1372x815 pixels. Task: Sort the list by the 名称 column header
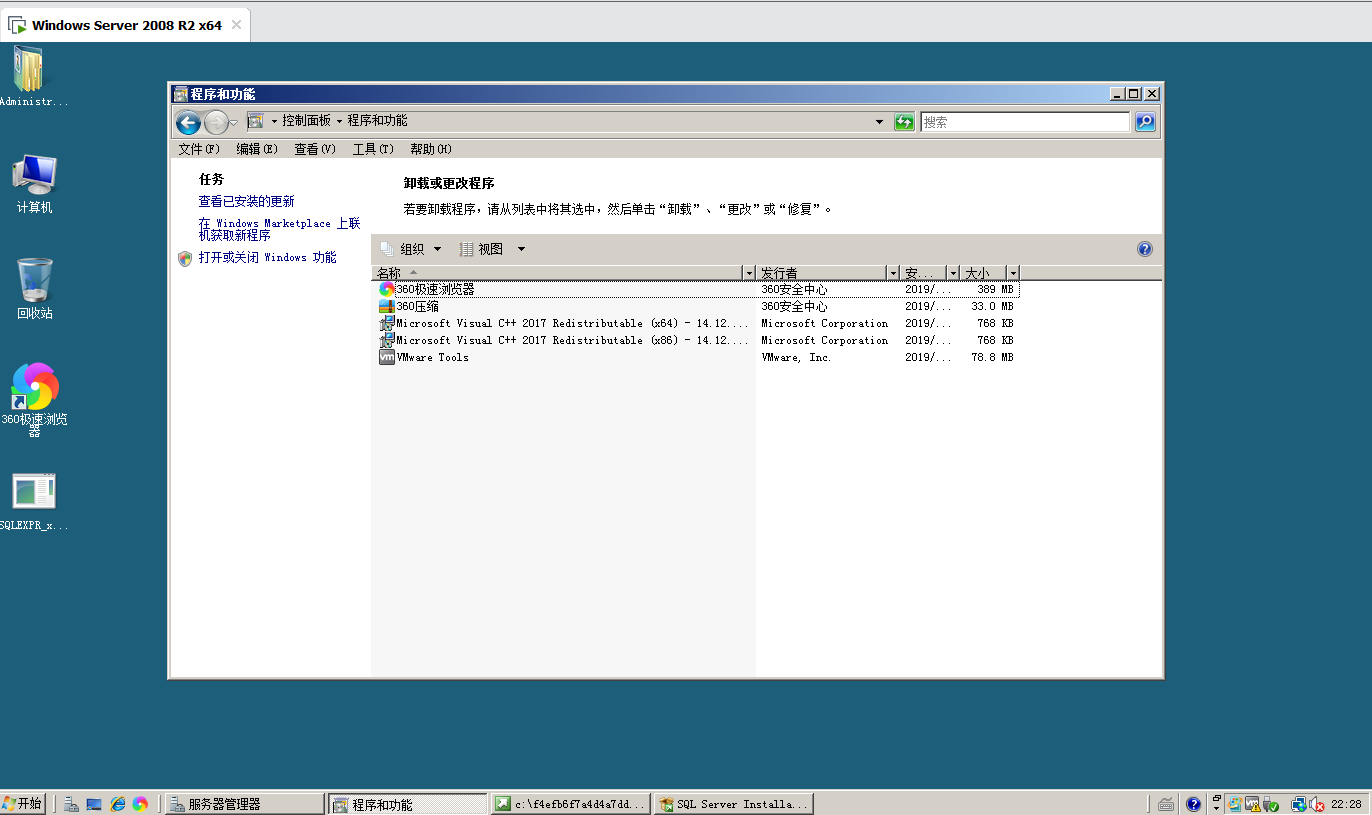[558, 273]
